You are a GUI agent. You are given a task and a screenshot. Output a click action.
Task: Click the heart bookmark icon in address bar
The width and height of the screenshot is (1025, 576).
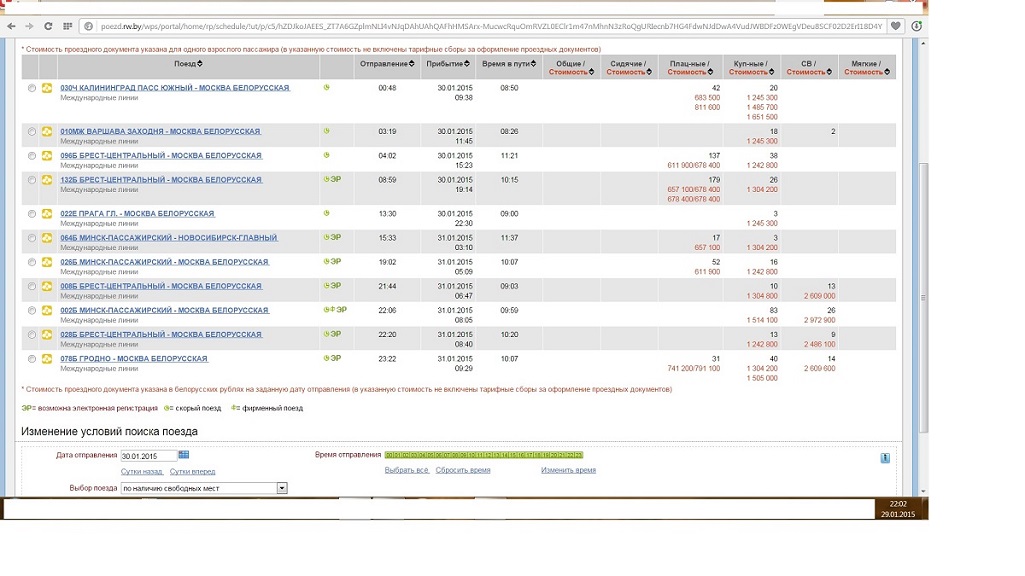[x=896, y=26]
